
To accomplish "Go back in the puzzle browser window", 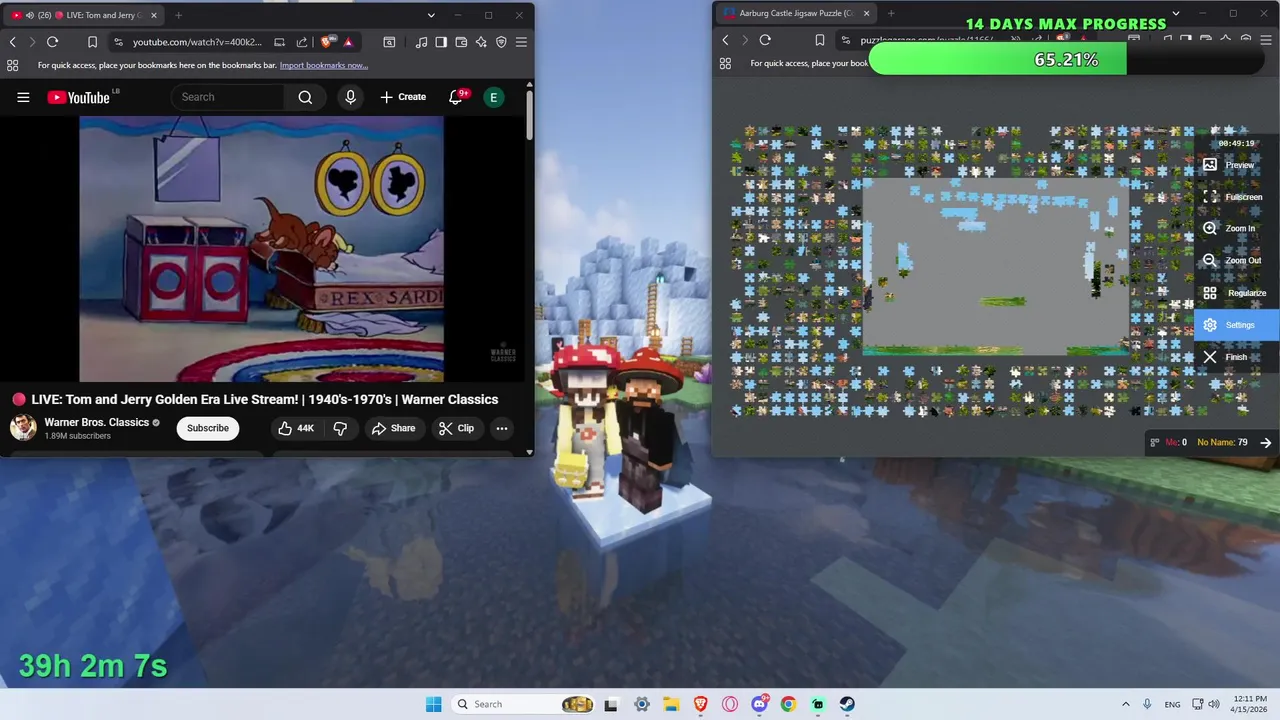I will click(x=726, y=40).
